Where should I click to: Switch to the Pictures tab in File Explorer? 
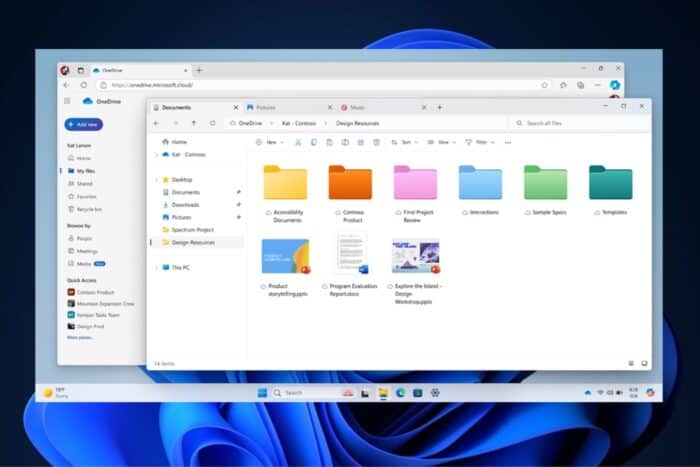pos(289,108)
